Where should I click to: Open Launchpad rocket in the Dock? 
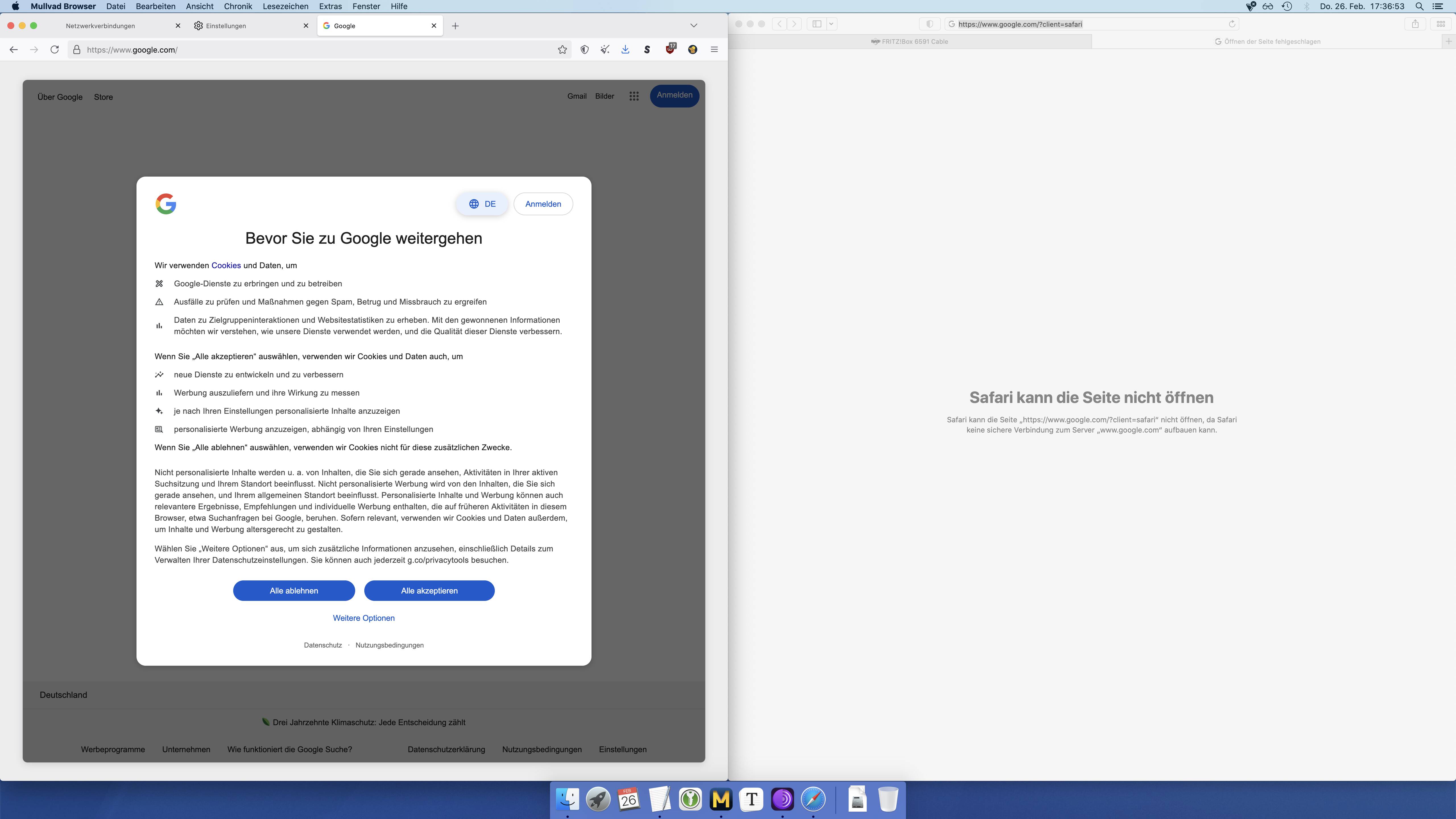pyautogui.click(x=597, y=799)
